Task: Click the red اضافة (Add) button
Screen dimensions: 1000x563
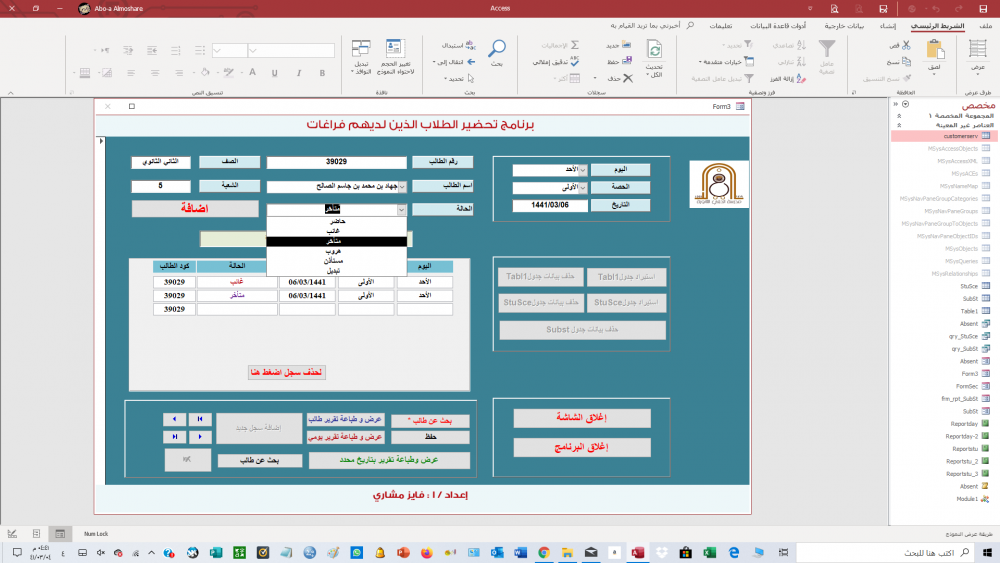Action: coord(195,208)
